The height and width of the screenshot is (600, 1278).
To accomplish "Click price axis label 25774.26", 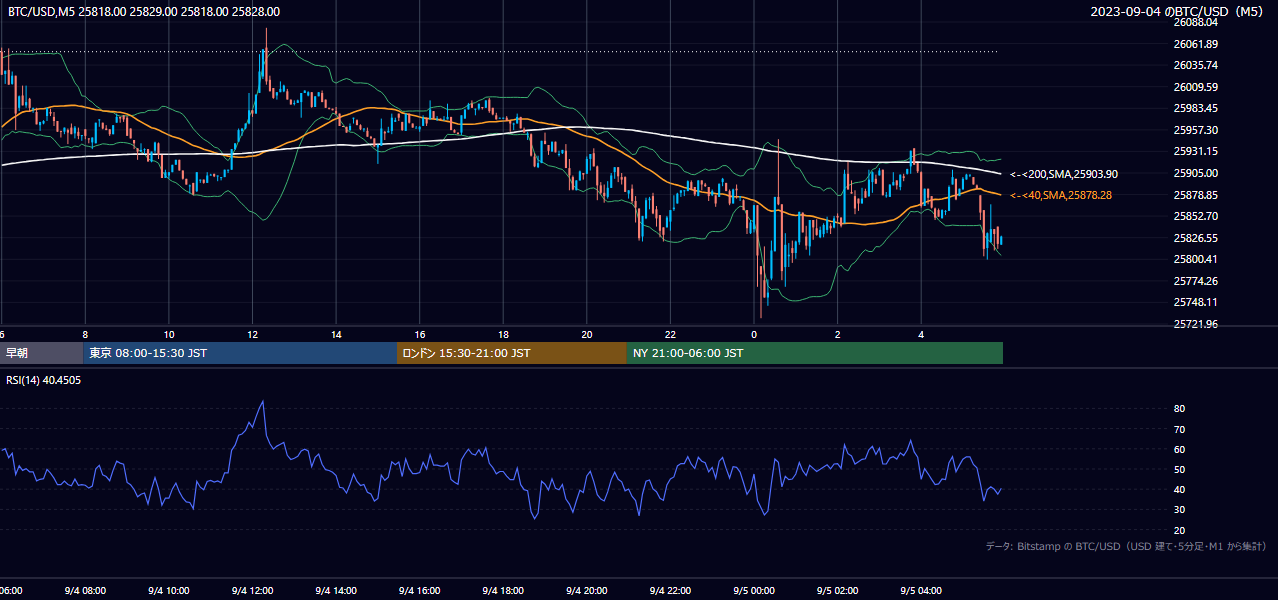I will 1196,281.
